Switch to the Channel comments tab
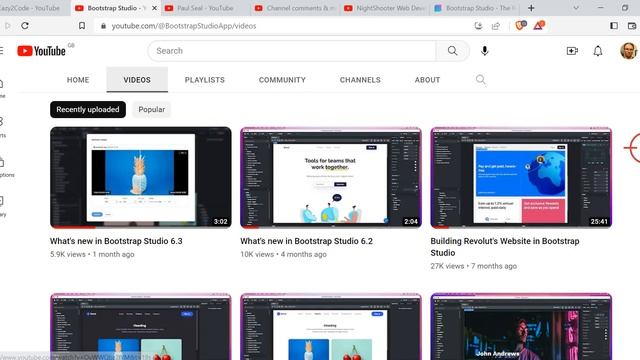Image resolution: width=640 pixels, height=360 pixels. coord(295,8)
